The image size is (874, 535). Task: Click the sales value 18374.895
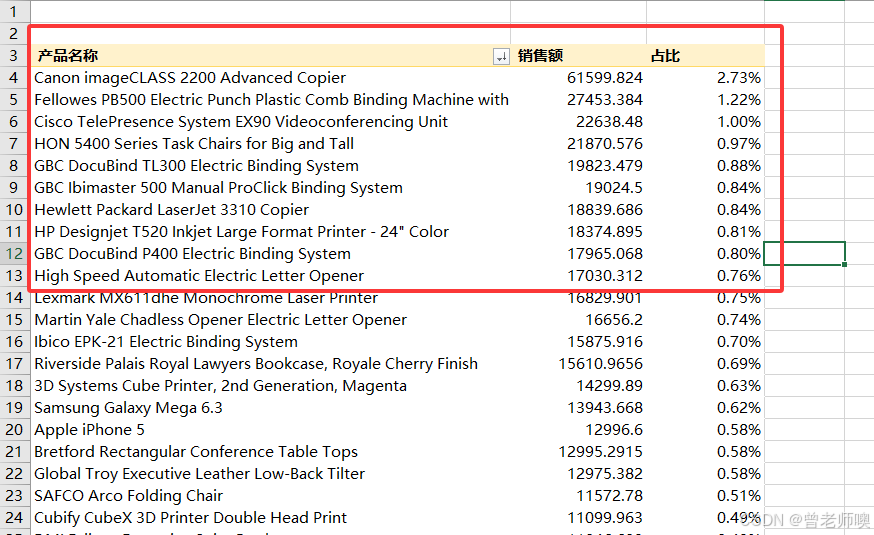[579, 232]
